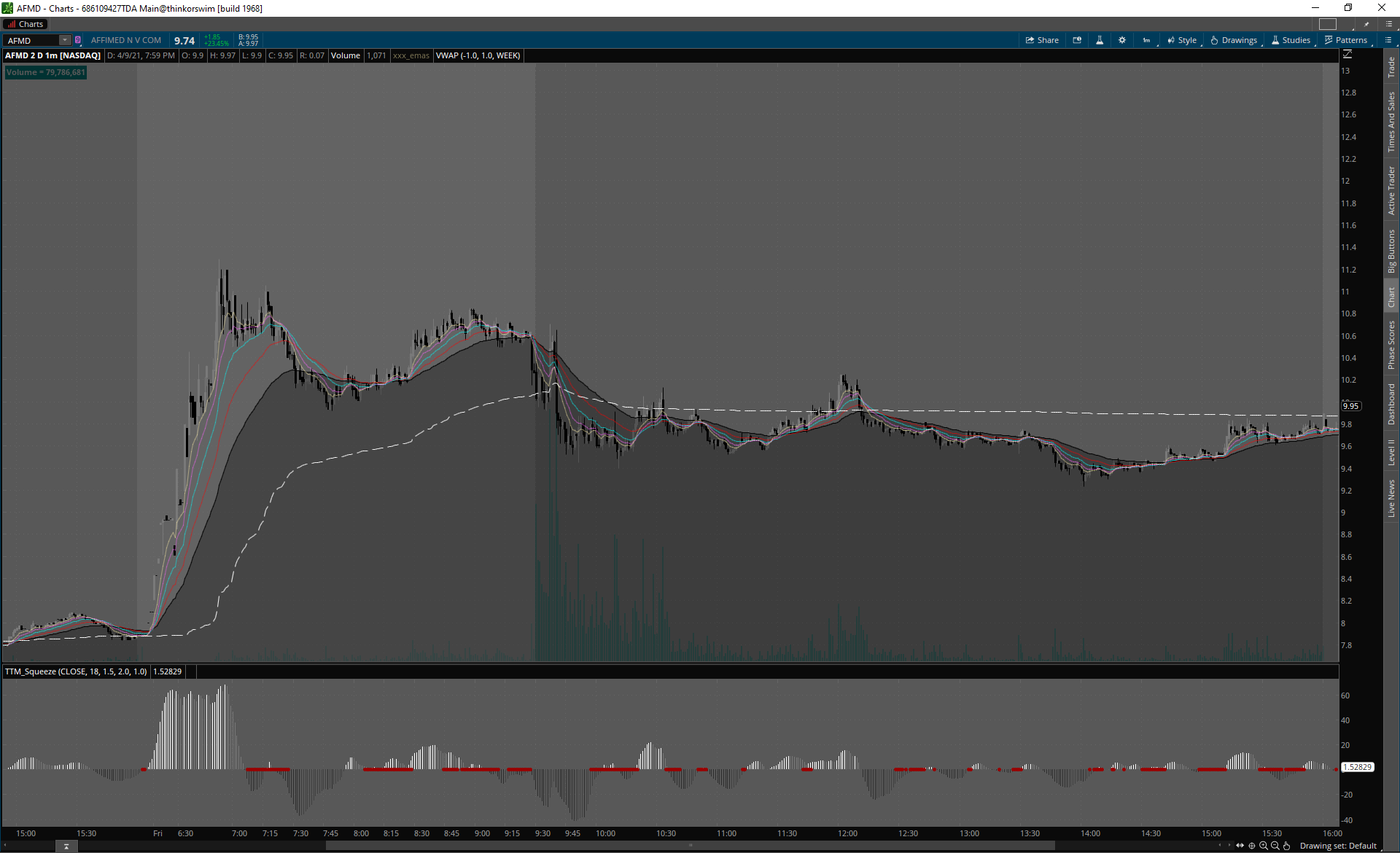Click the horizontal chart scrollbar
This screenshot has width=1400, height=853.
point(690,846)
